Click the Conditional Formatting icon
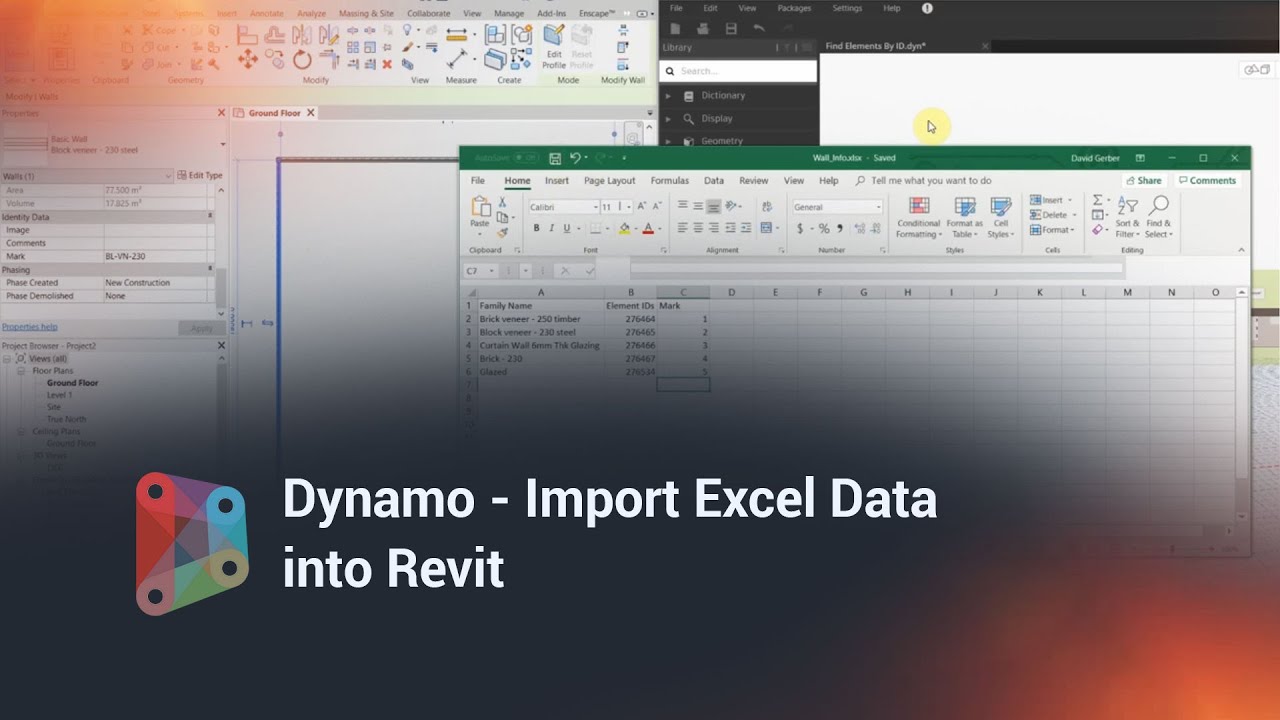 [x=918, y=207]
